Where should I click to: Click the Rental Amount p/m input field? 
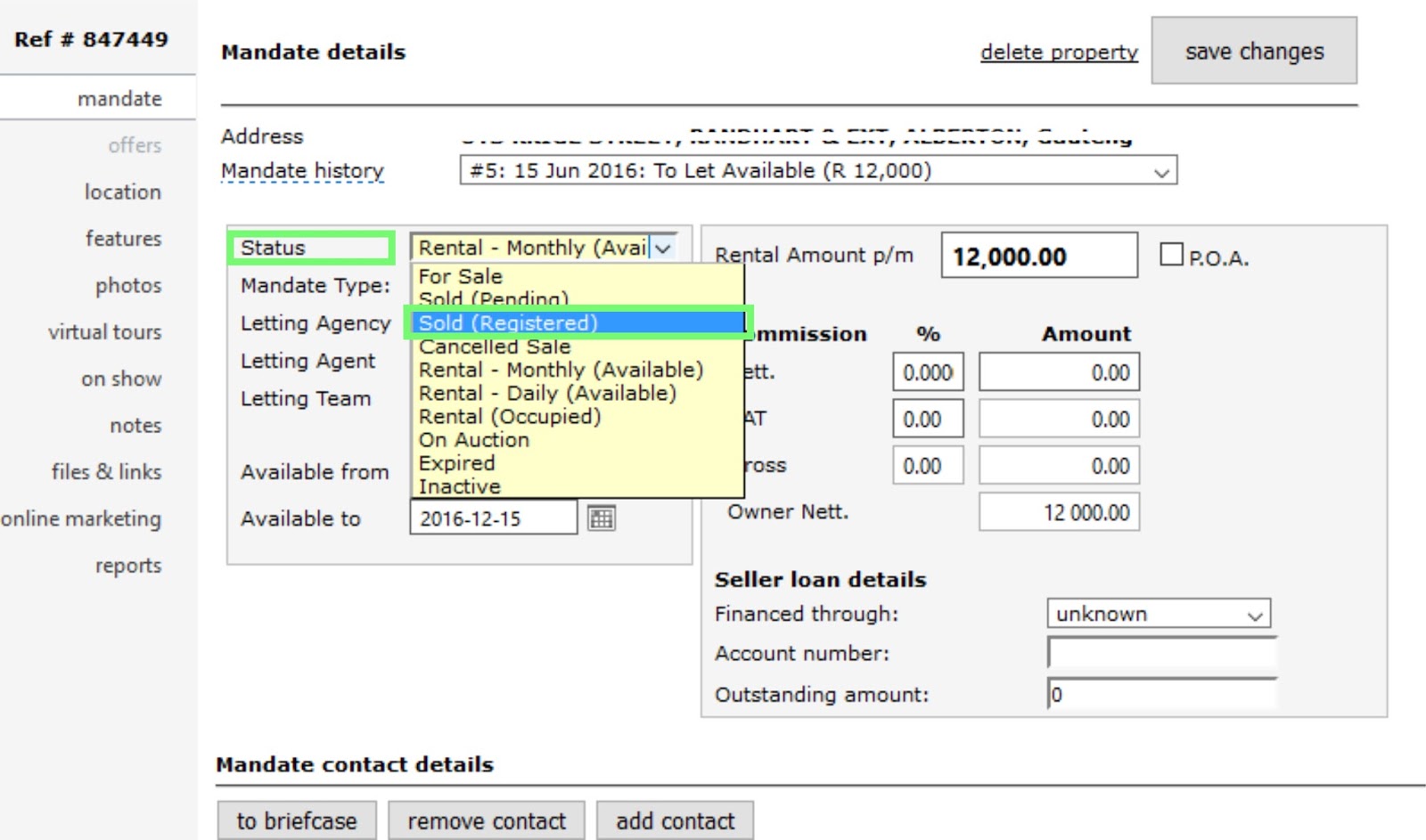point(1038,256)
